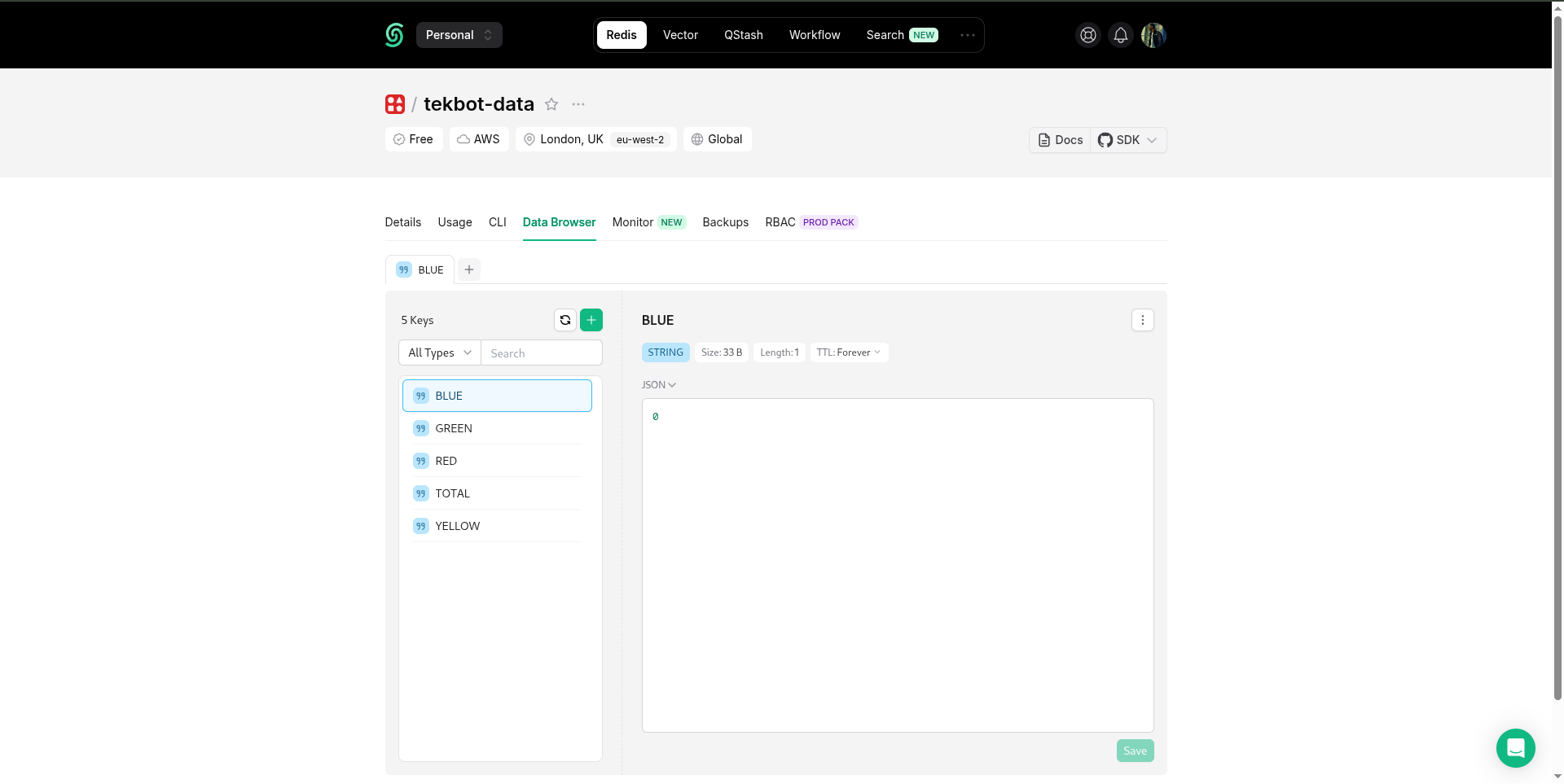The width and height of the screenshot is (1564, 784).
Task: Open the TTL: Forever dropdown
Action: coord(849,353)
